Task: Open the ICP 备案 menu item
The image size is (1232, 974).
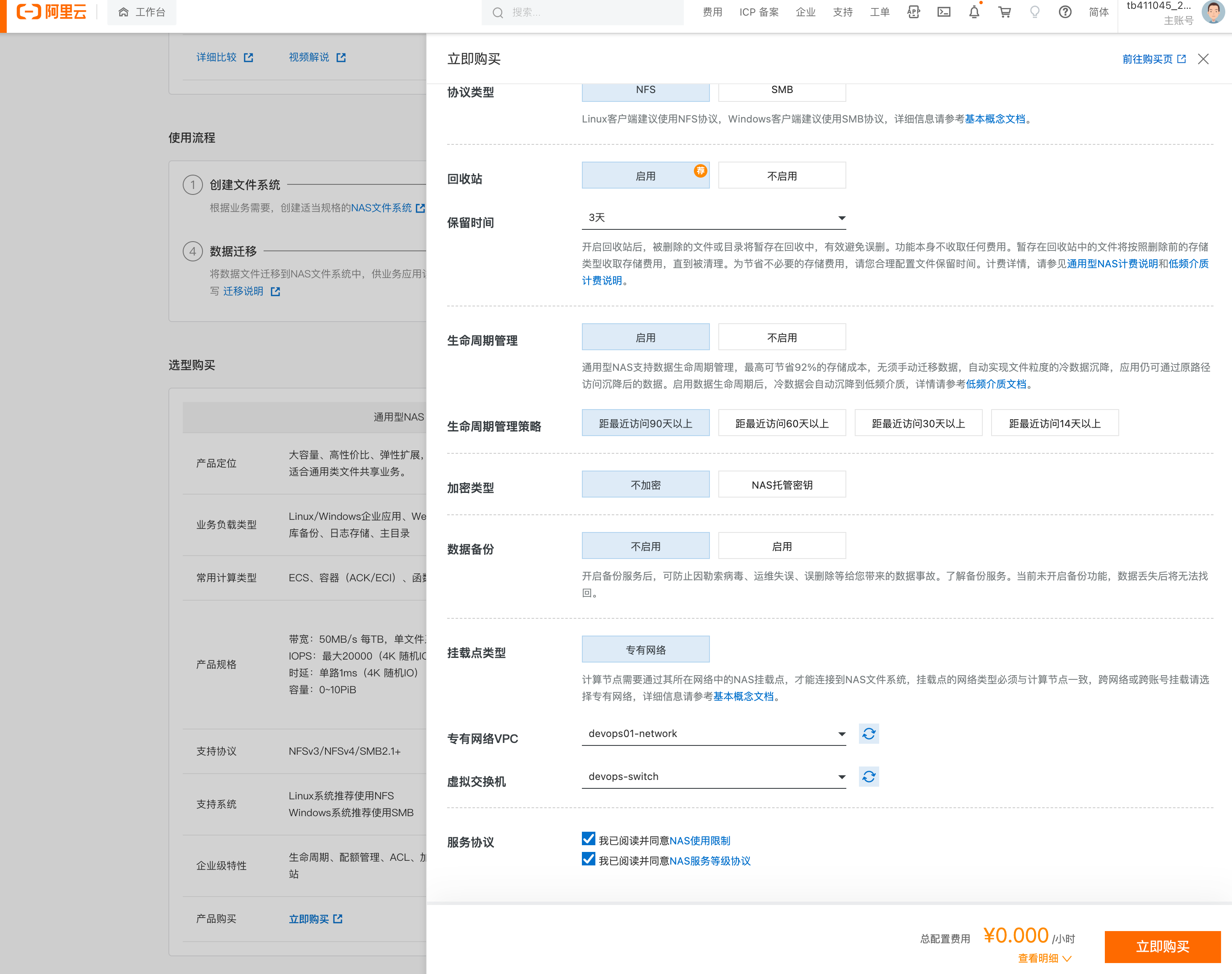Action: 759,12
